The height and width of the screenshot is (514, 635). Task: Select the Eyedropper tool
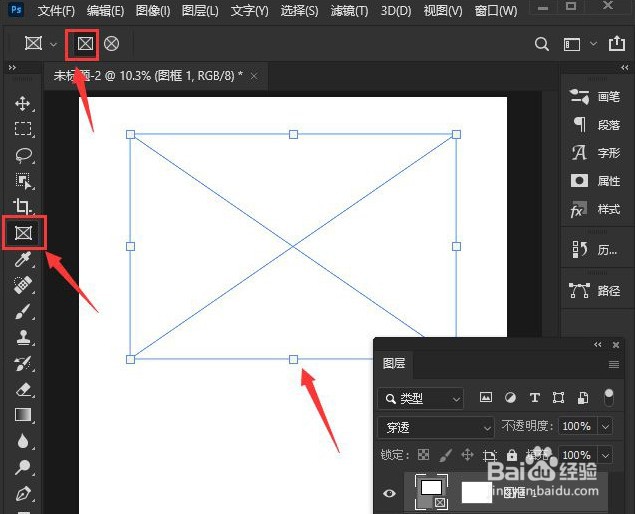tap(23, 259)
